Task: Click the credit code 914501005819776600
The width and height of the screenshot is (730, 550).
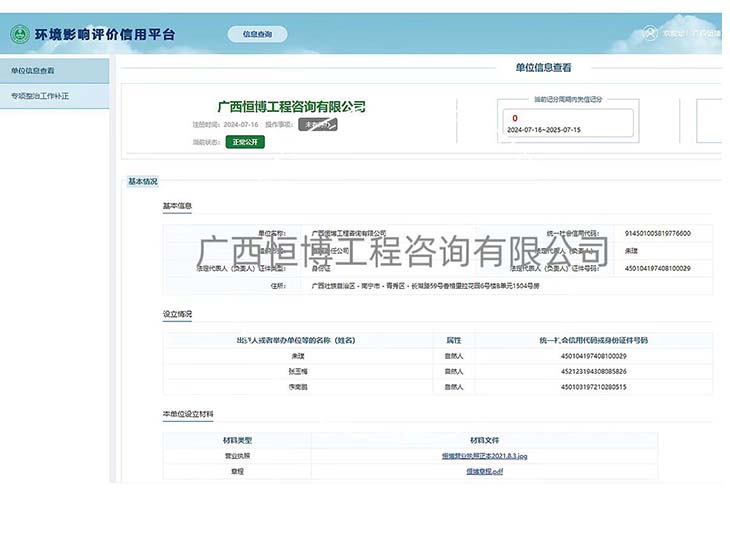Action: click(x=657, y=233)
